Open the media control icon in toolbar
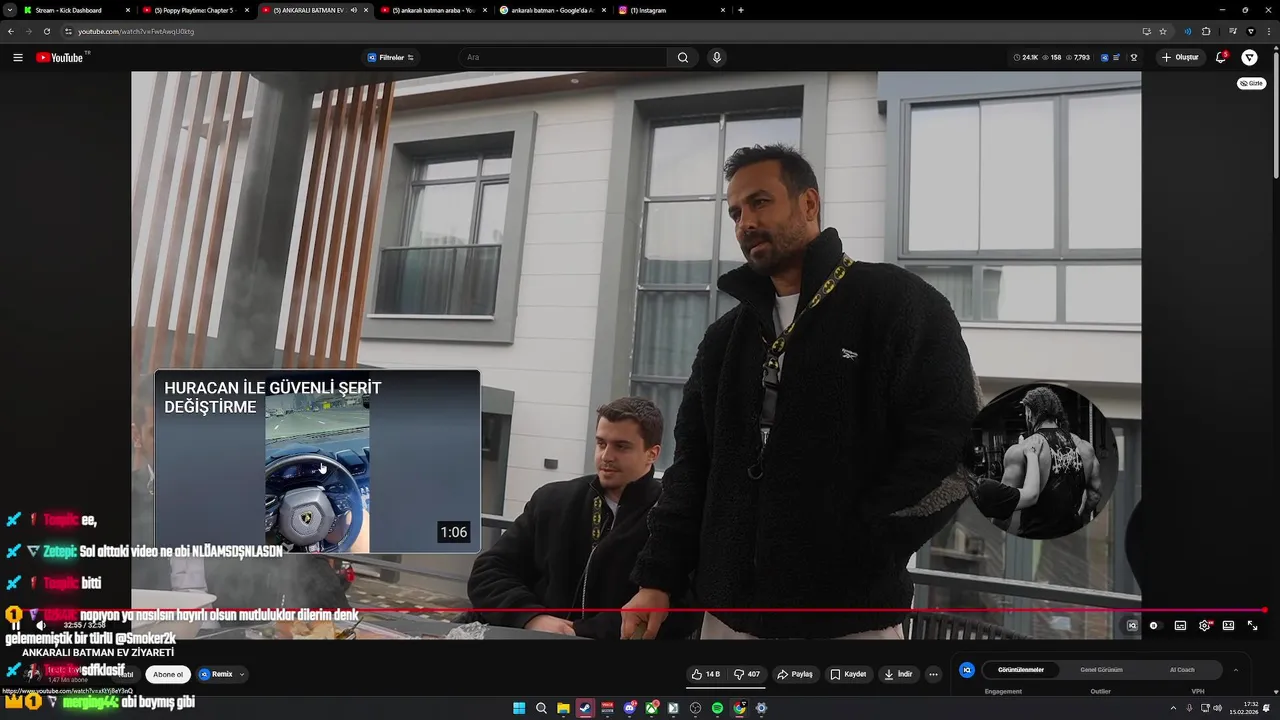Image resolution: width=1280 pixels, height=720 pixels. pyautogui.click(x=1233, y=31)
